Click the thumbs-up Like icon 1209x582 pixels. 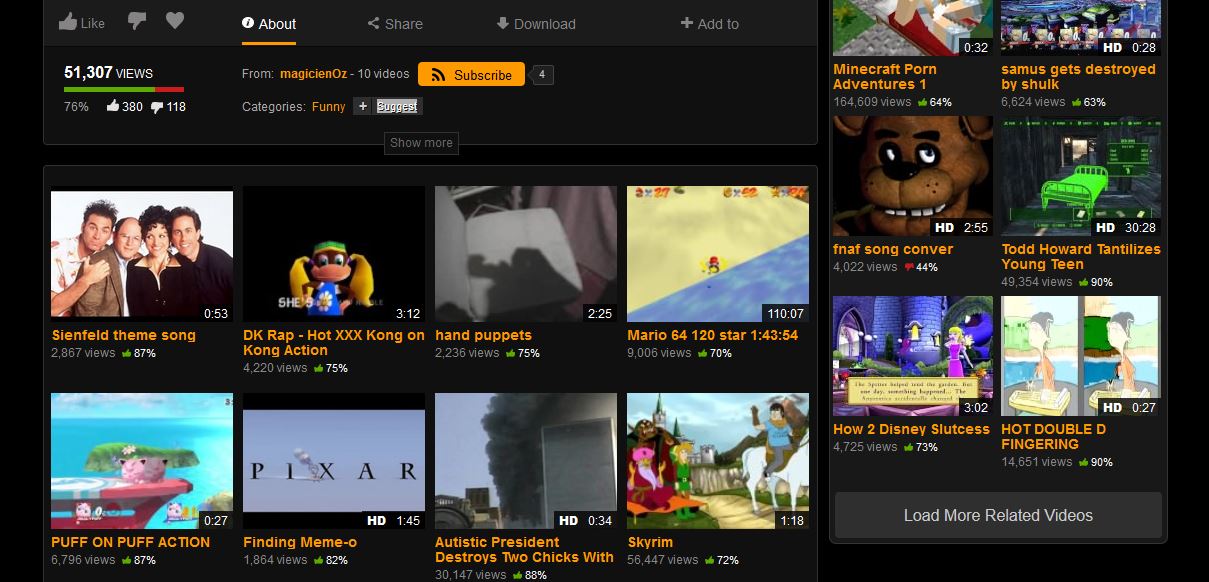pyautogui.click(x=68, y=22)
